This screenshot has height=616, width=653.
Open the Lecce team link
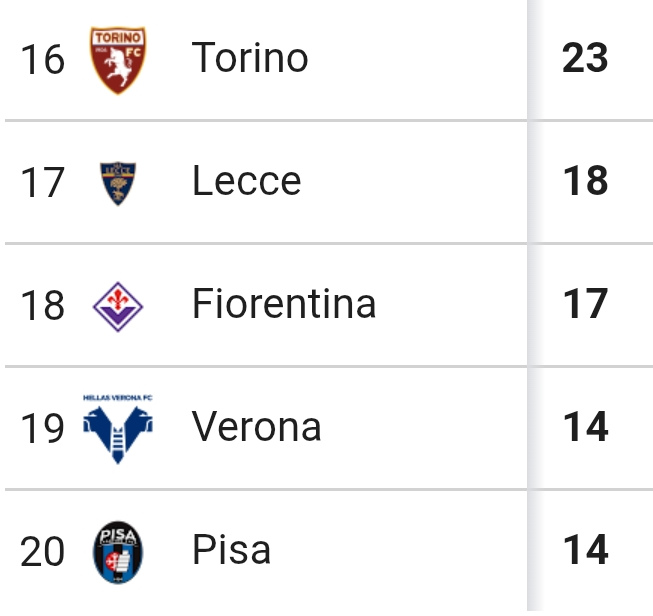pyautogui.click(x=246, y=181)
